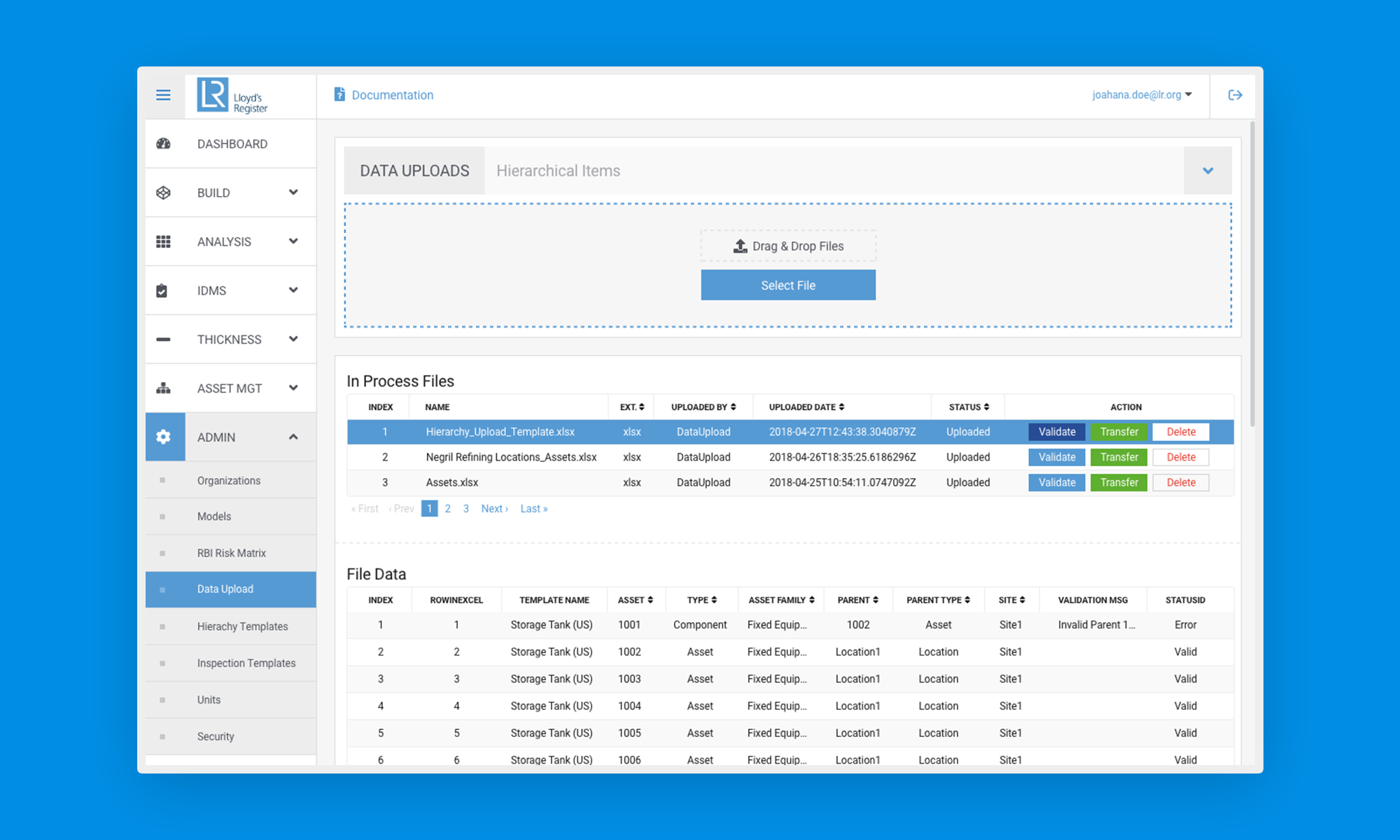Jump to Last page link

534,509
